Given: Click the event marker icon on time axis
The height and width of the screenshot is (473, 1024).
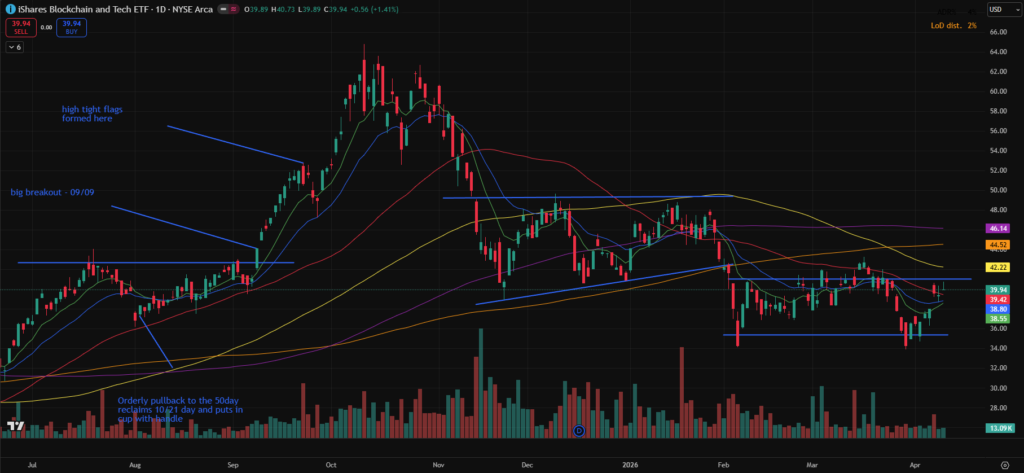Looking at the screenshot, I should (580, 431).
